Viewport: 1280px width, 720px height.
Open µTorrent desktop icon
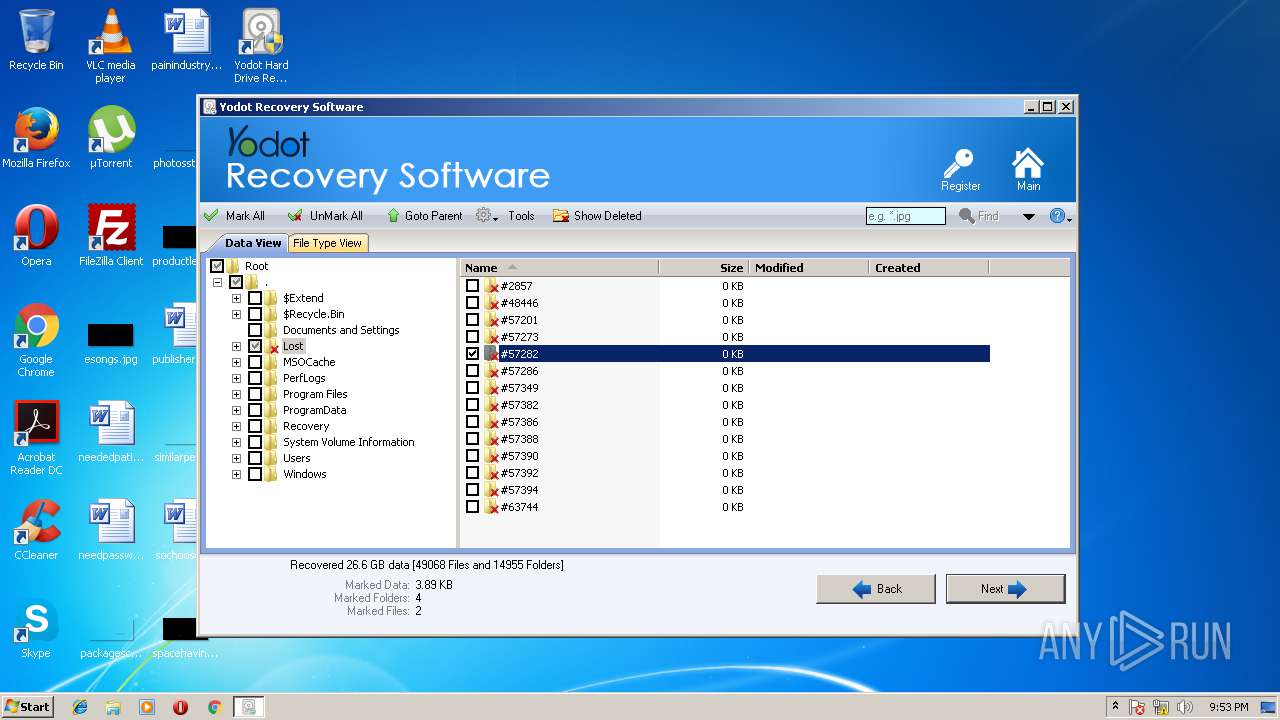111,138
